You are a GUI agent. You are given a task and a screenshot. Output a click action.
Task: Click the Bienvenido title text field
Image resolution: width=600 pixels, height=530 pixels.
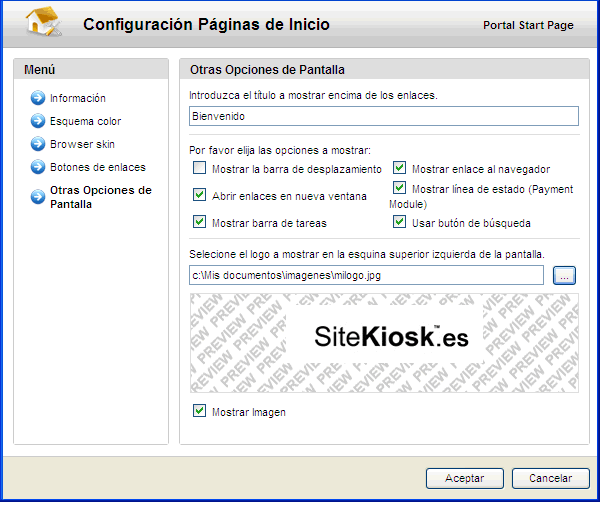pyautogui.click(x=383, y=116)
